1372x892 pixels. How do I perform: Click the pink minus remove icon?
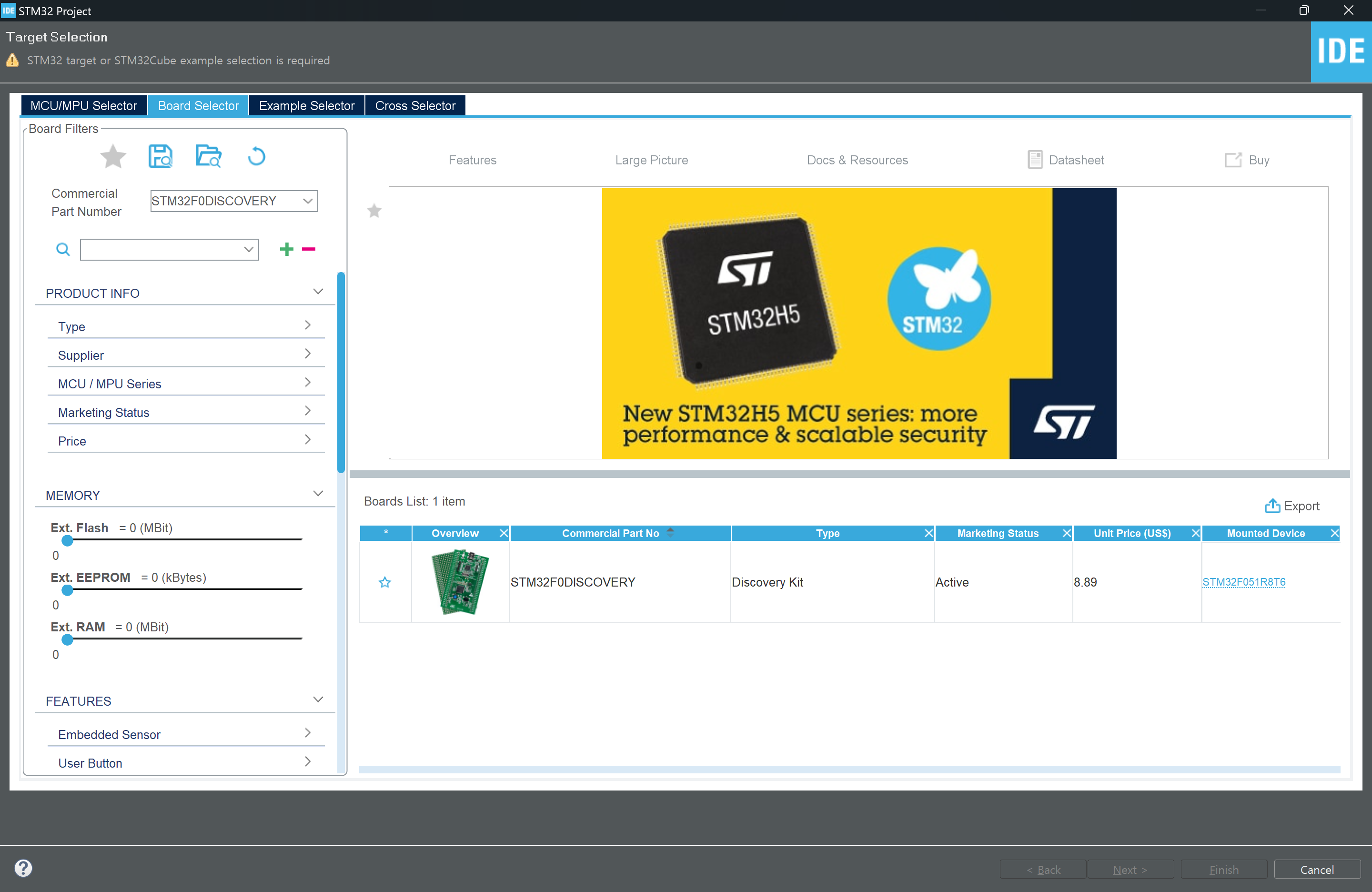click(x=308, y=249)
